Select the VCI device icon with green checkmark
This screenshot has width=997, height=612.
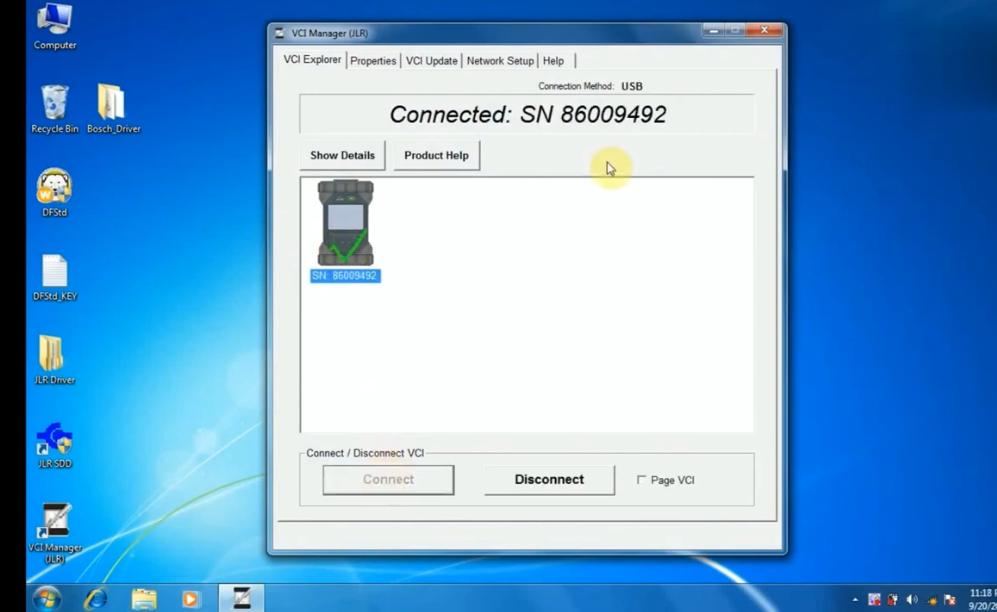[x=346, y=222]
